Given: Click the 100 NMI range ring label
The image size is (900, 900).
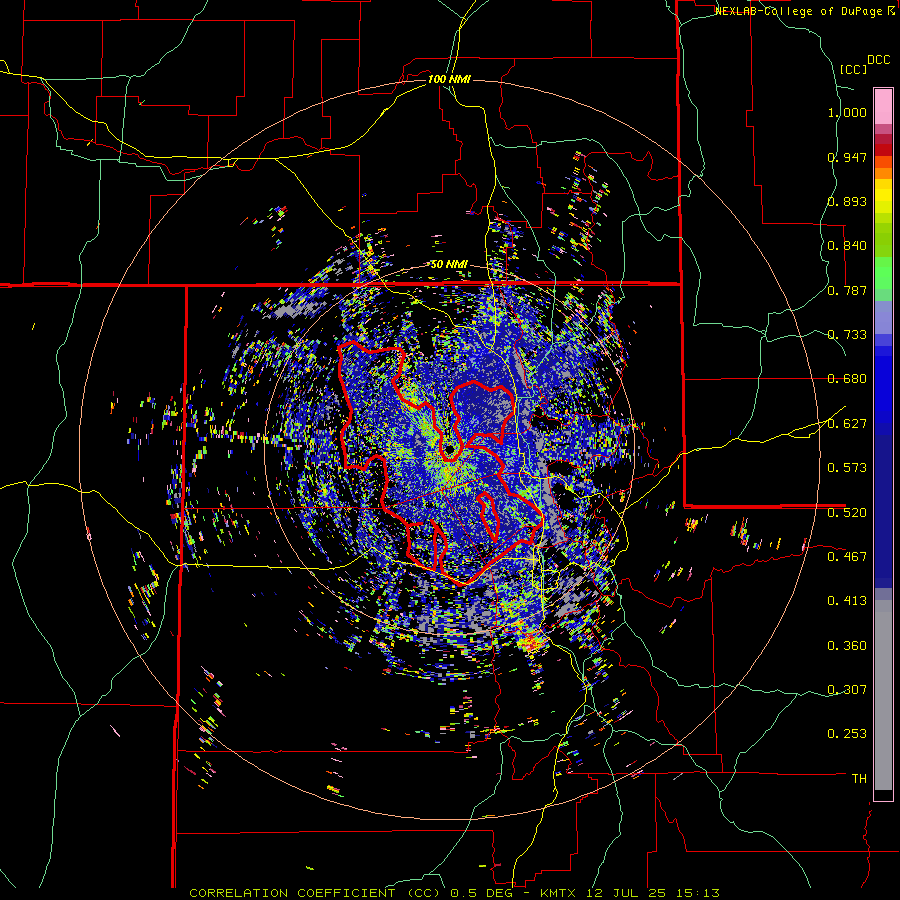Looking at the screenshot, I should click(x=449, y=79).
